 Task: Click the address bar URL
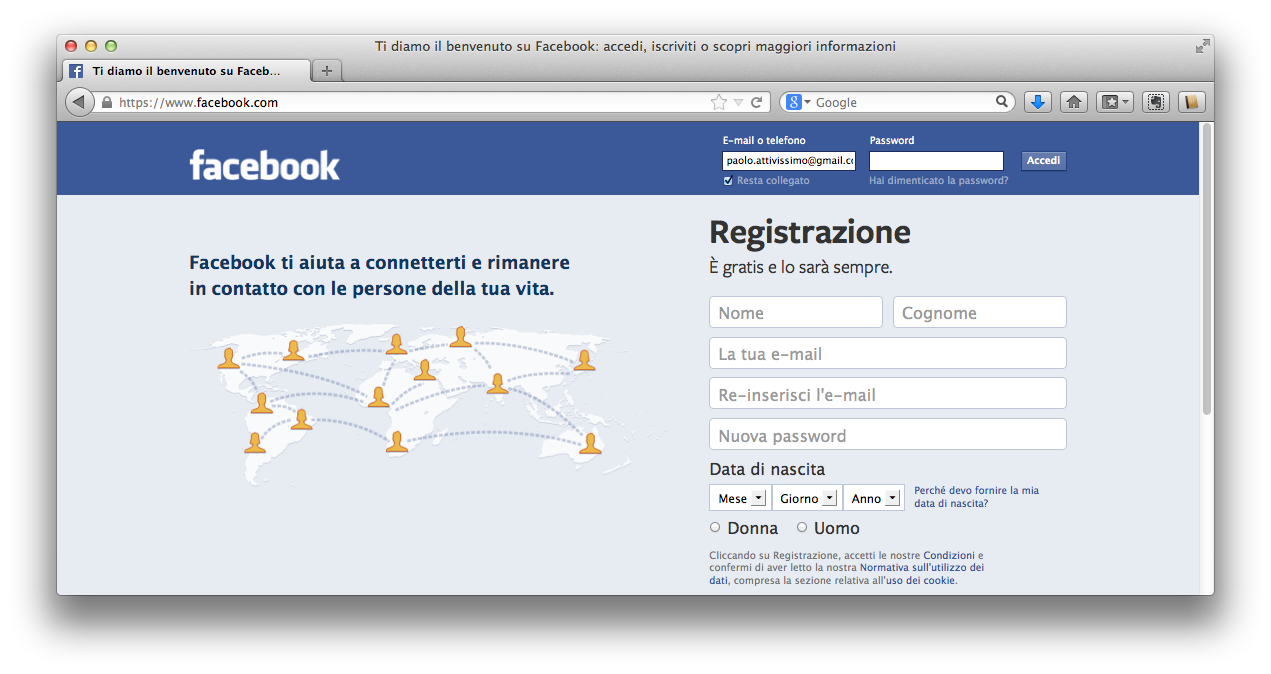pos(199,102)
